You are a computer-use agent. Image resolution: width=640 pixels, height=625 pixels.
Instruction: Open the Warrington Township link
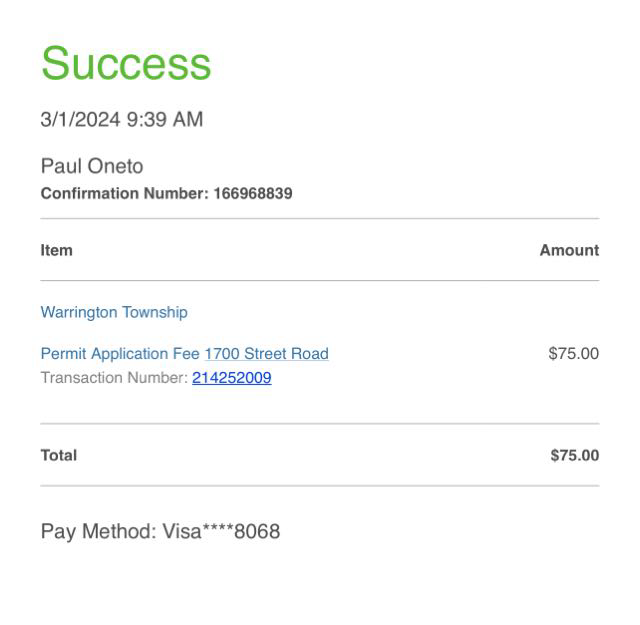click(x=114, y=313)
